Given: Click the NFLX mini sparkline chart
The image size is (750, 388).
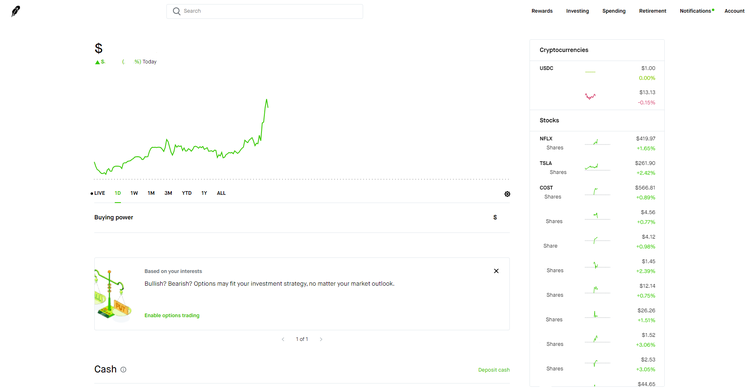Looking at the screenshot, I should 597,143.
